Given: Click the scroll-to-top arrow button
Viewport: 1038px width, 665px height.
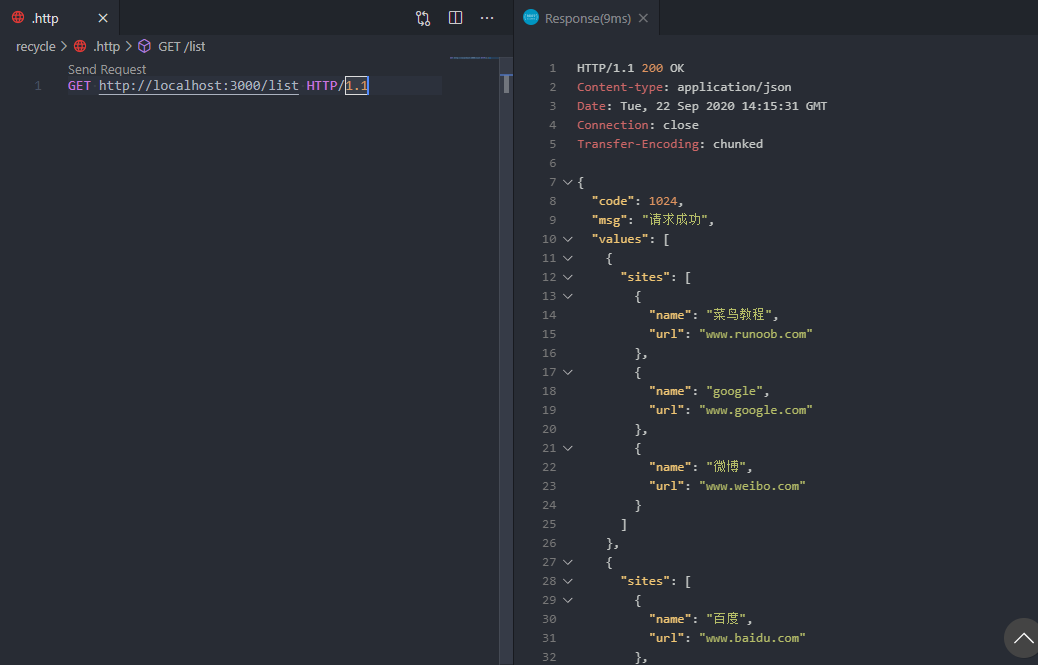Looking at the screenshot, I should 1022,639.
